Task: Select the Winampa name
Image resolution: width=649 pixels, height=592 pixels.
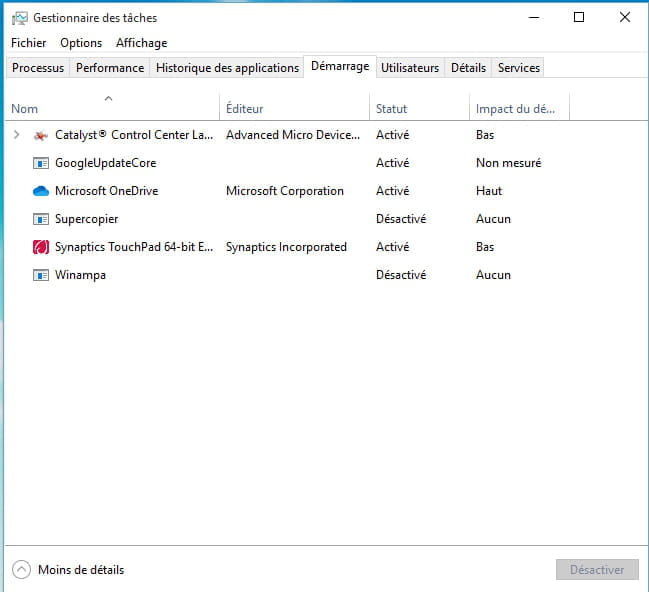Action: click(80, 275)
